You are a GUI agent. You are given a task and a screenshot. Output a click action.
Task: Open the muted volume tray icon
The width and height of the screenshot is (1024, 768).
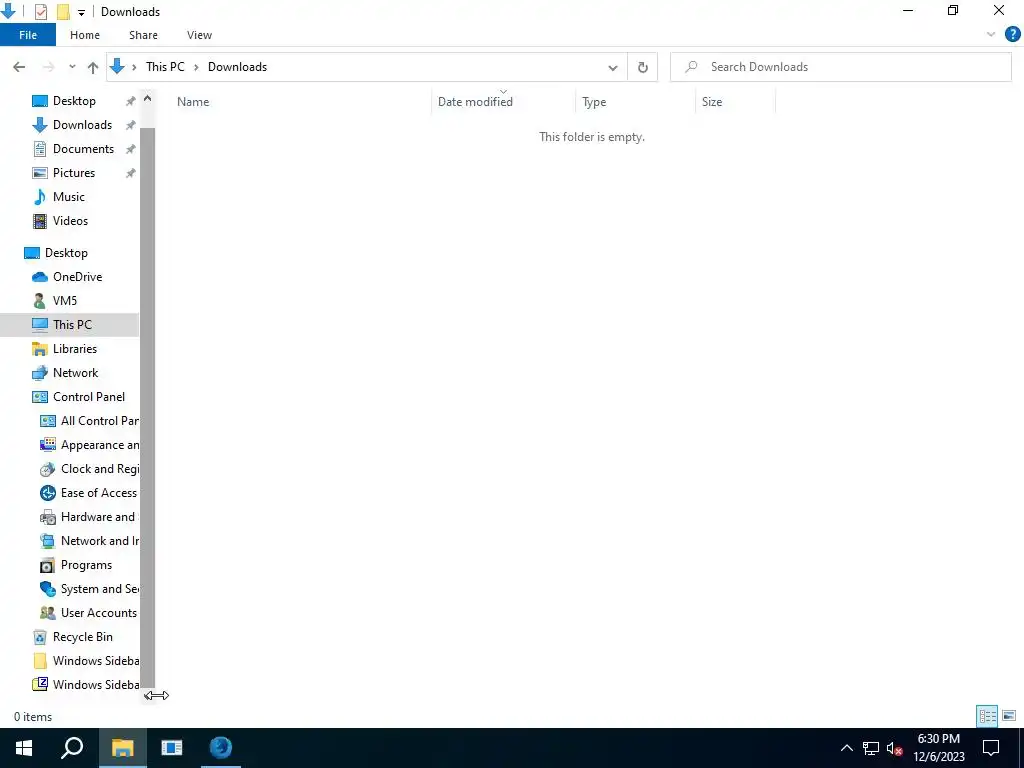pos(894,748)
